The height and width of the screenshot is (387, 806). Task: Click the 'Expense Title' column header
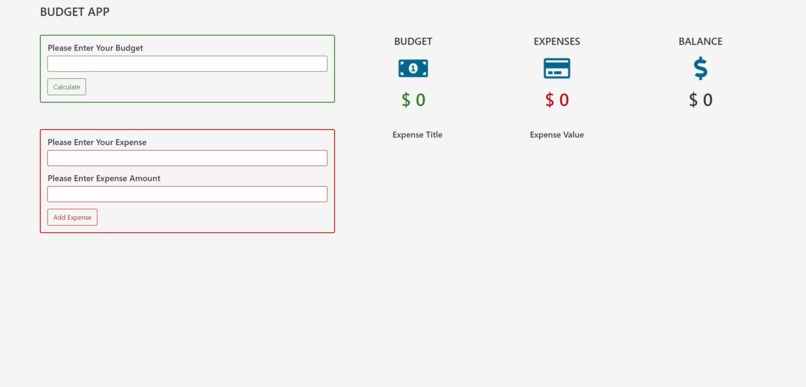pos(417,135)
